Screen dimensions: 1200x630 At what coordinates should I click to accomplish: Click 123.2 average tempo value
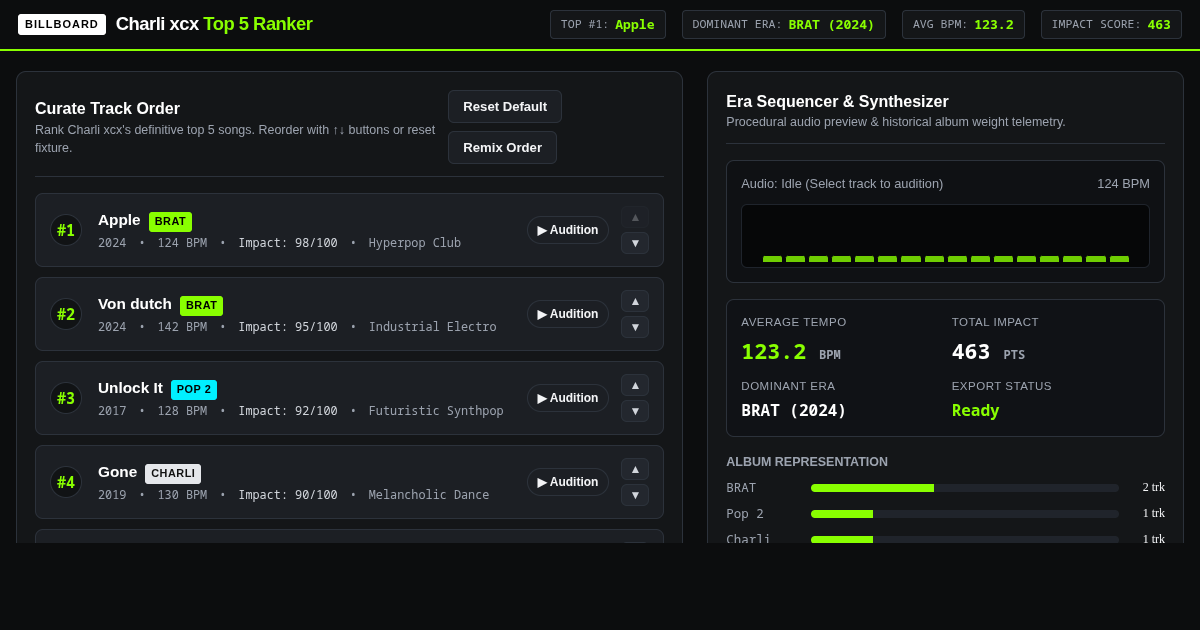(x=774, y=352)
